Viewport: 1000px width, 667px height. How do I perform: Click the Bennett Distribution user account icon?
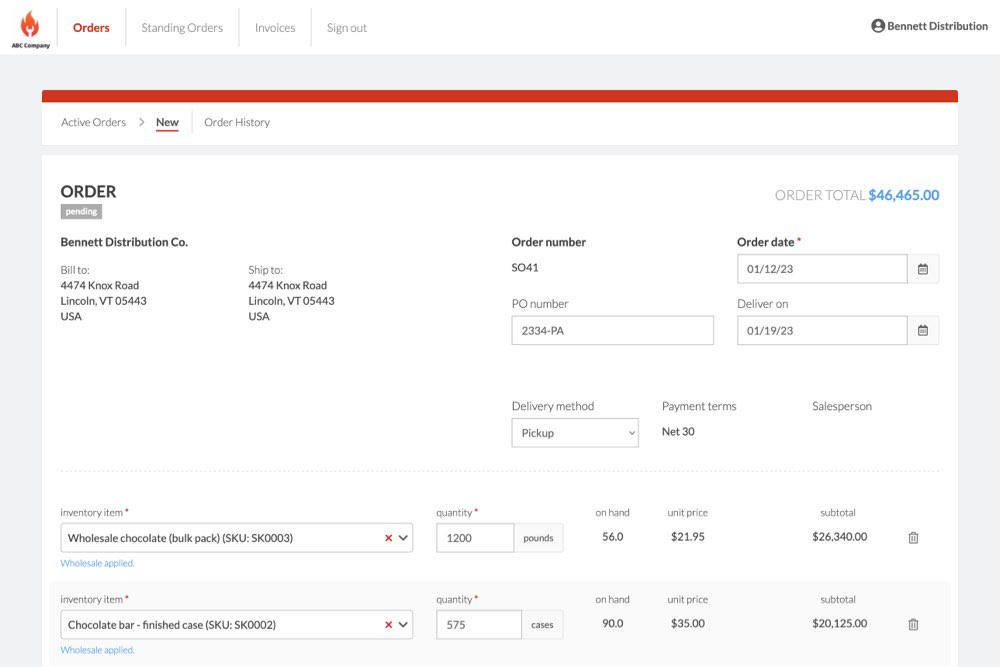878,26
